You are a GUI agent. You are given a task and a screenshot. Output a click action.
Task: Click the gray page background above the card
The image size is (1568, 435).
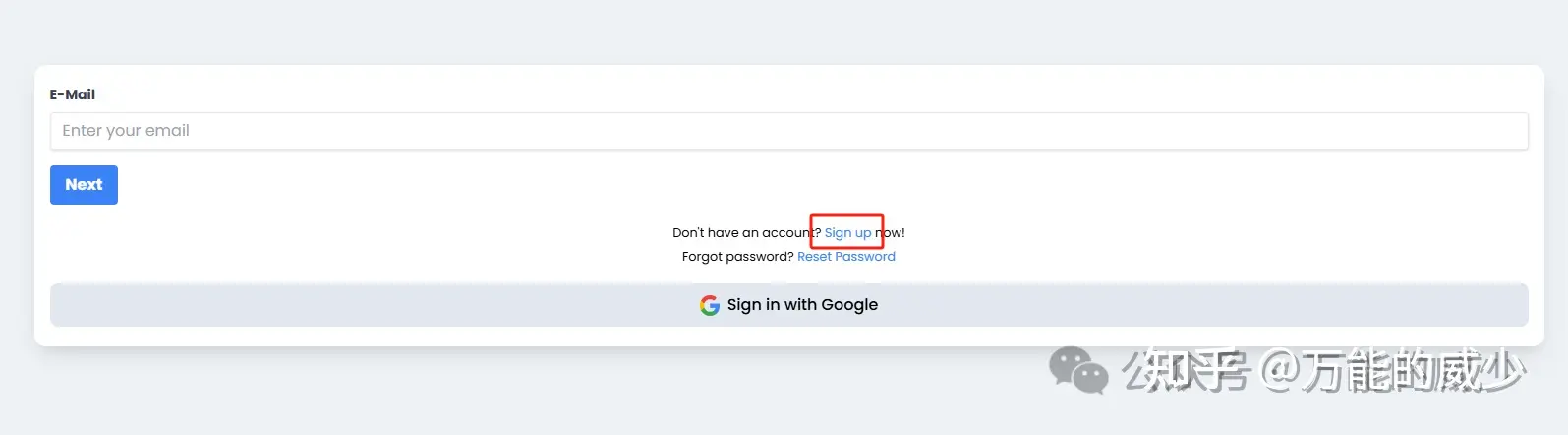point(786,30)
